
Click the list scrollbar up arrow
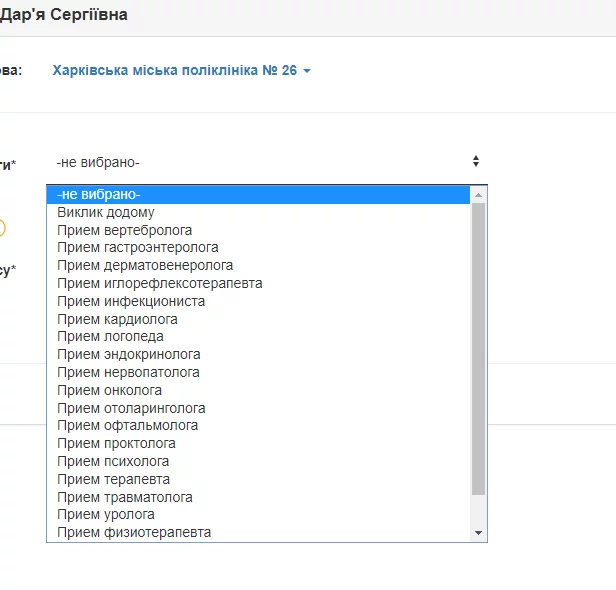pyautogui.click(x=478, y=194)
